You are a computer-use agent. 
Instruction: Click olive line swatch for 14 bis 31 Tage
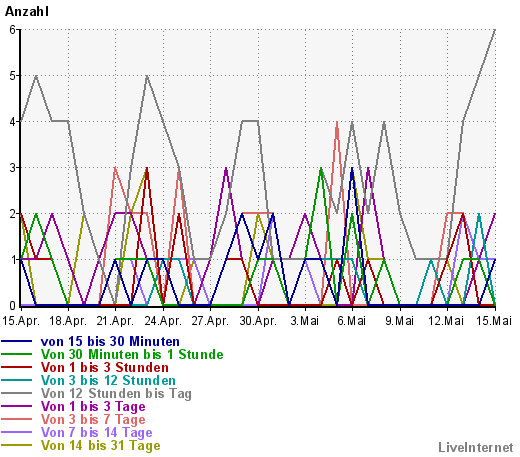click(17, 445)
